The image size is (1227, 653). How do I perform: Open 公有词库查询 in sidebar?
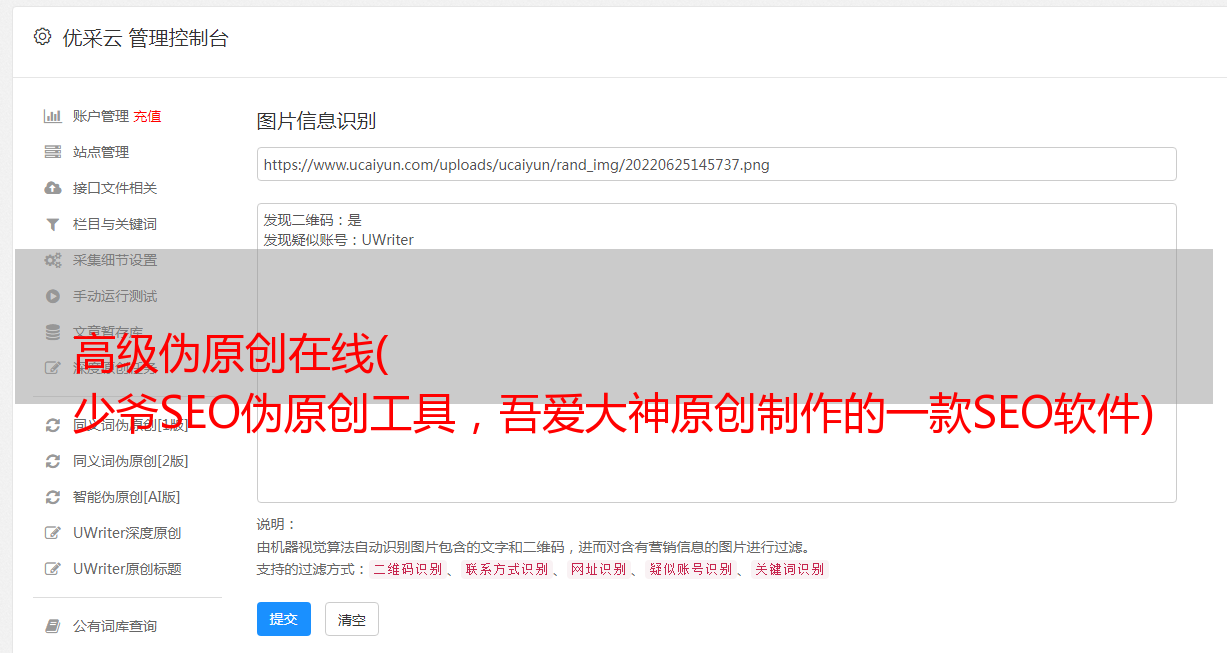click(115, 626)
